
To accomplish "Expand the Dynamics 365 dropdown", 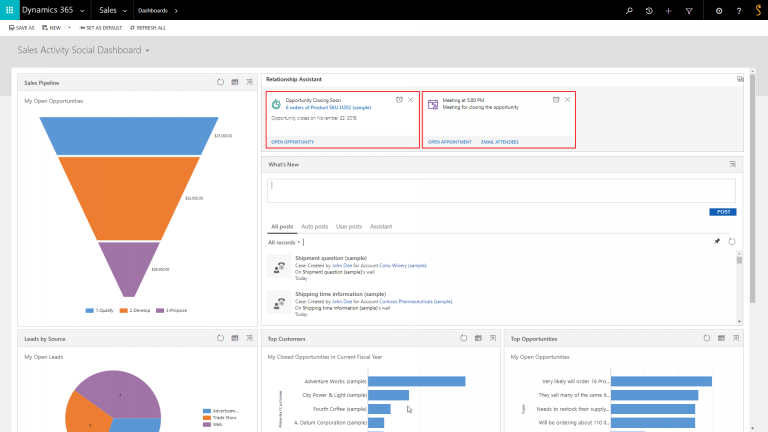I will [x=82, y=11].
